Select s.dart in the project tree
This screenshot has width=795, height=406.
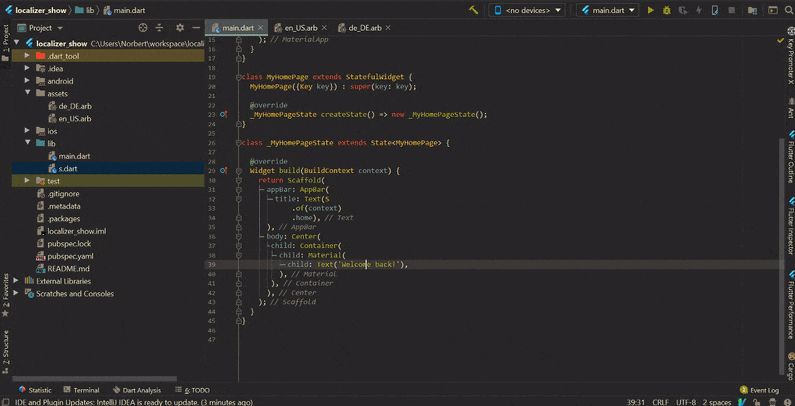pyautogui.click(x=108, y=168)
